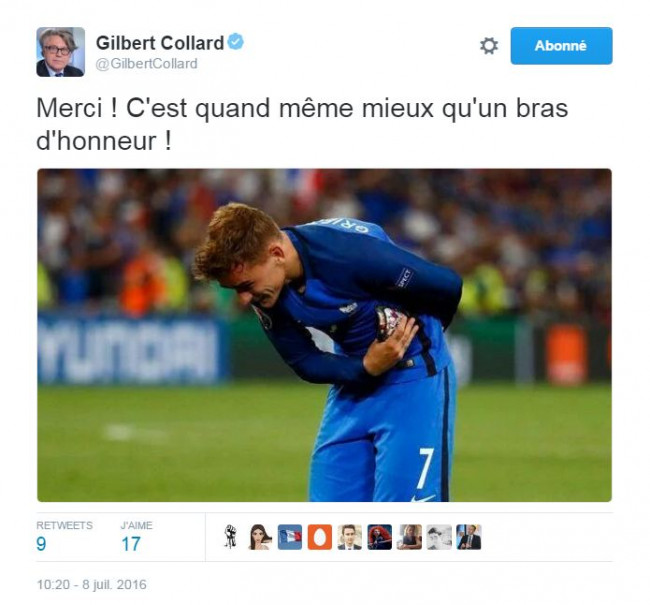
Task: Open the red-haired cartoon avatar's profile
Action: pyautogui.click(x=379, y=537)
